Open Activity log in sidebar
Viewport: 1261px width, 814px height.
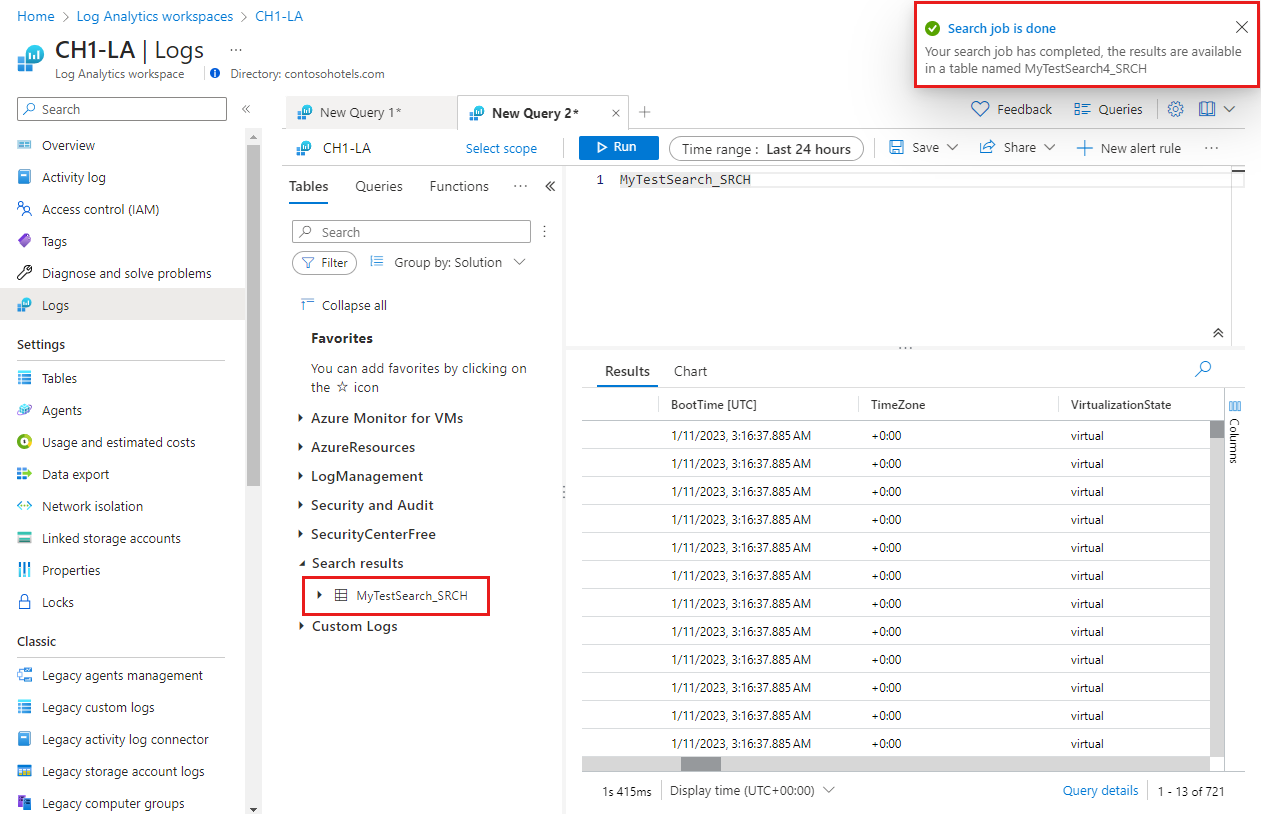73,177
